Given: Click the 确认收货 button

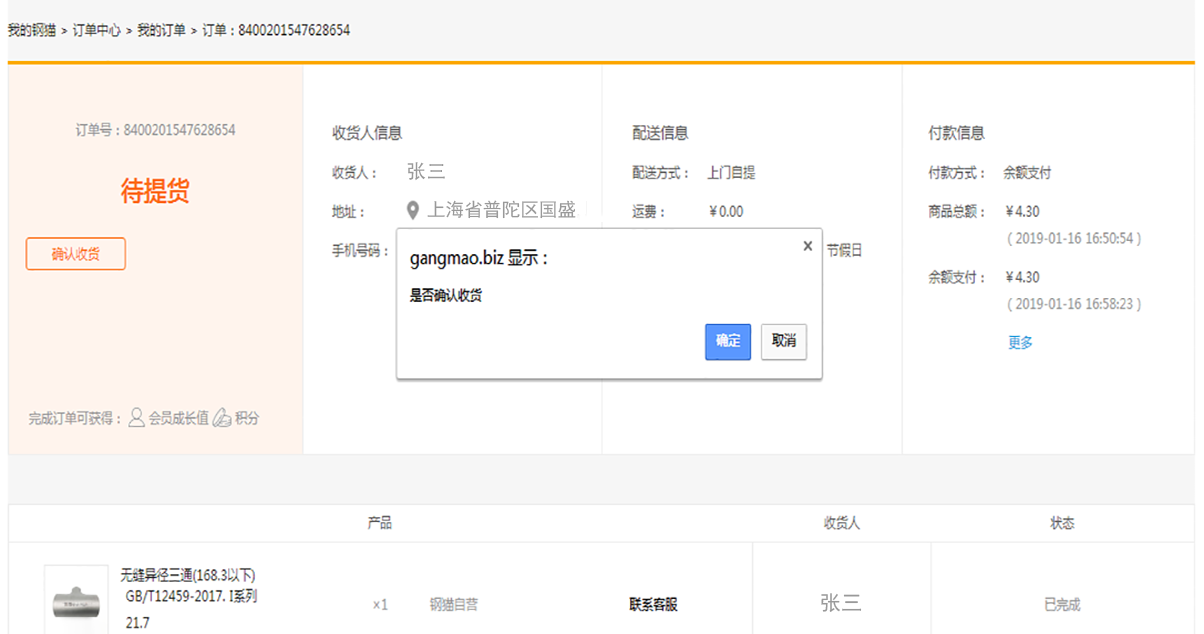Looking at the screenshot, I should [x=76, y=254].
